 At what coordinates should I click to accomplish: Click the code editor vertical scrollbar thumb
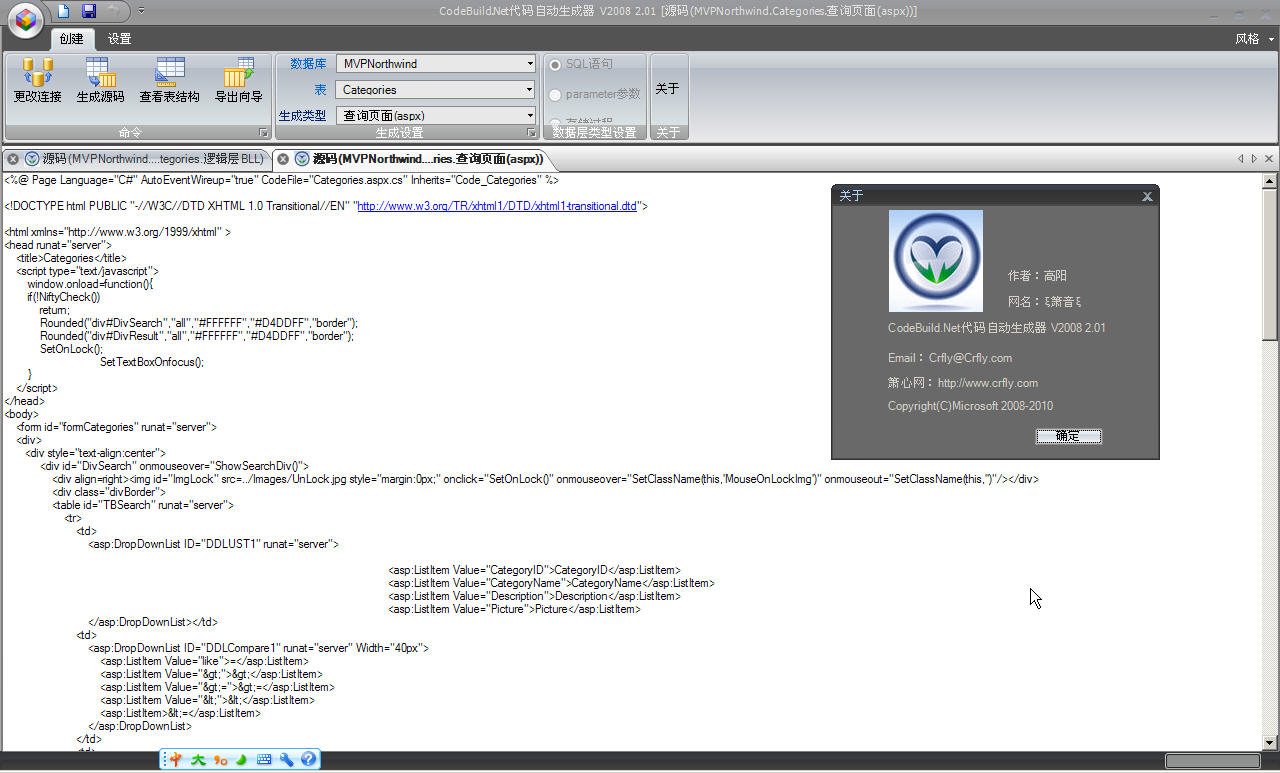[x=1270, y=265]
